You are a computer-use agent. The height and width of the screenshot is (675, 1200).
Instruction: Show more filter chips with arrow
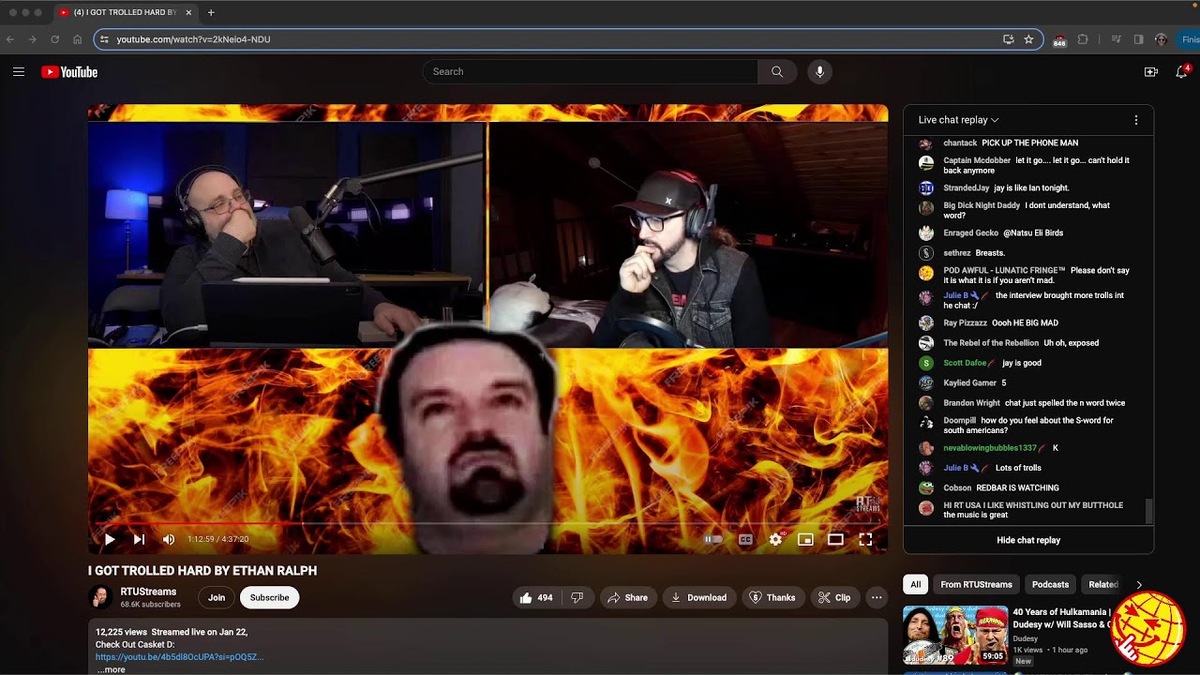pos(1139,584)
